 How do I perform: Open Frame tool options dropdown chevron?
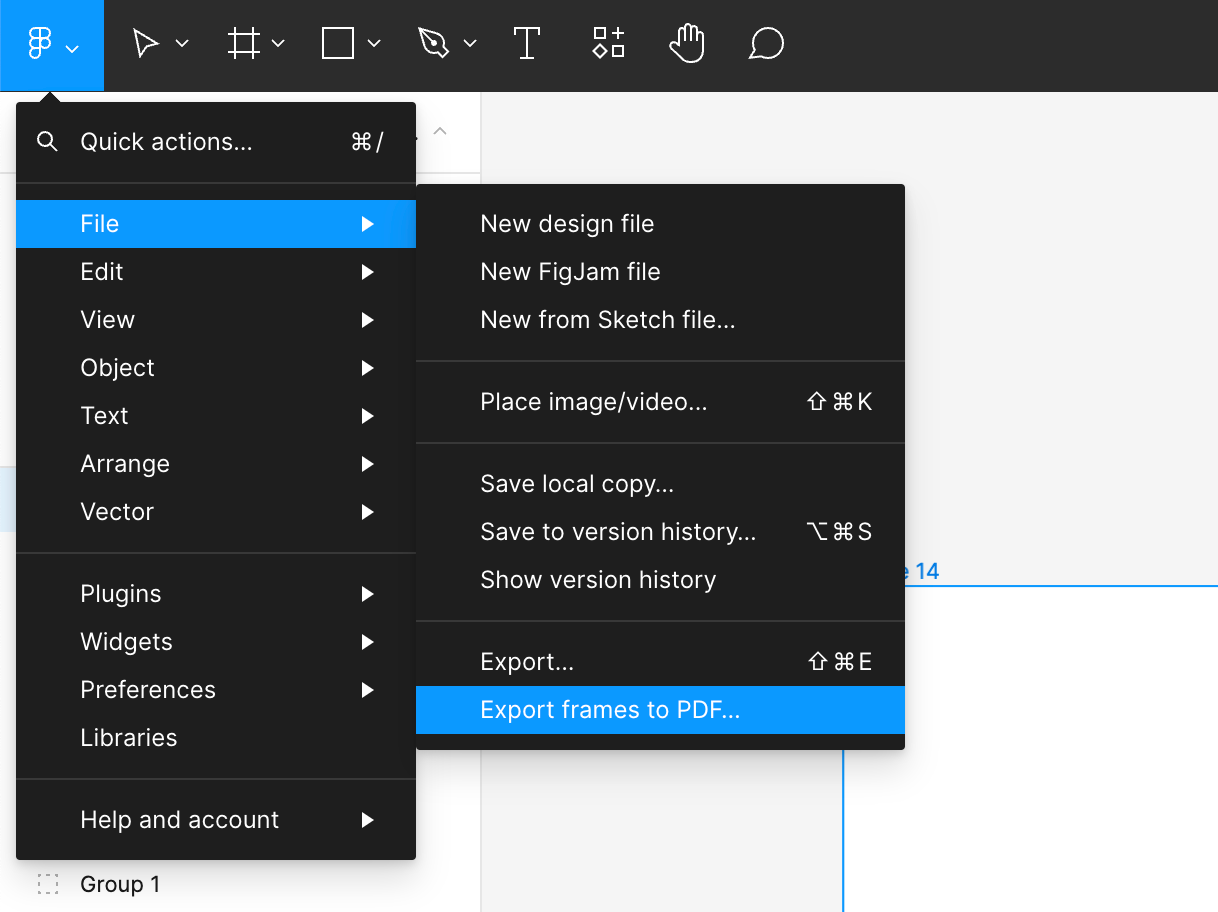coord(278,44)
